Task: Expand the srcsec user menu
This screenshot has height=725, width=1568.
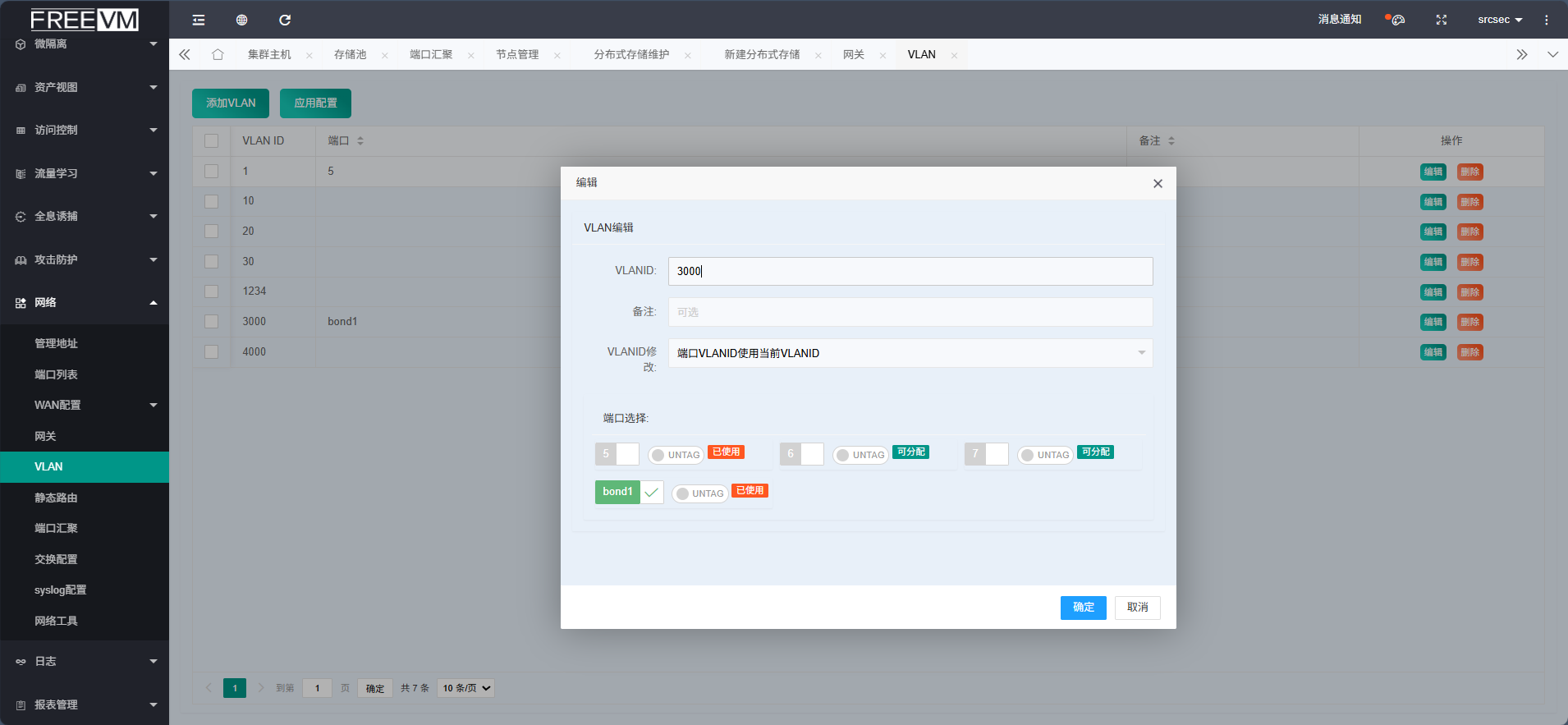Action: pos(1499,20)
